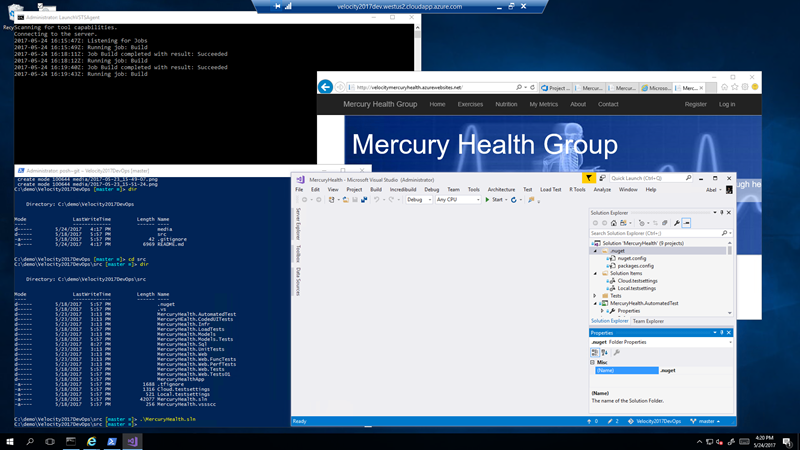Click the Refresh browser link icon beside Start
The width and height of the screenshot is (800, 450).
pos(514,200)
